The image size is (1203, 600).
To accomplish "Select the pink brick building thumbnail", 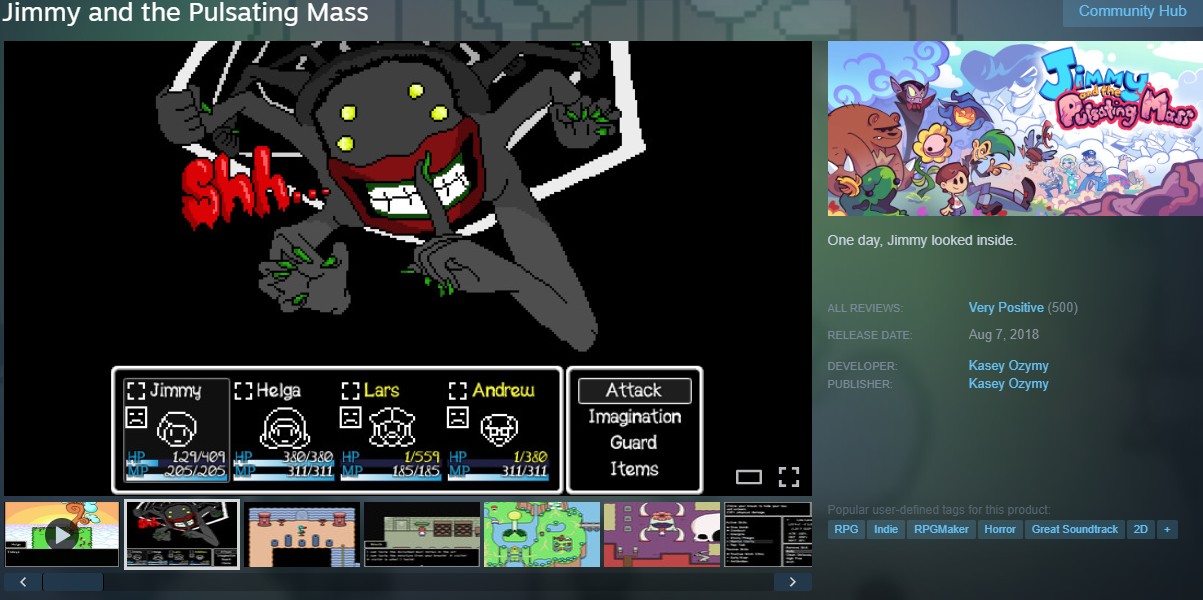I will tap(302, 535).
